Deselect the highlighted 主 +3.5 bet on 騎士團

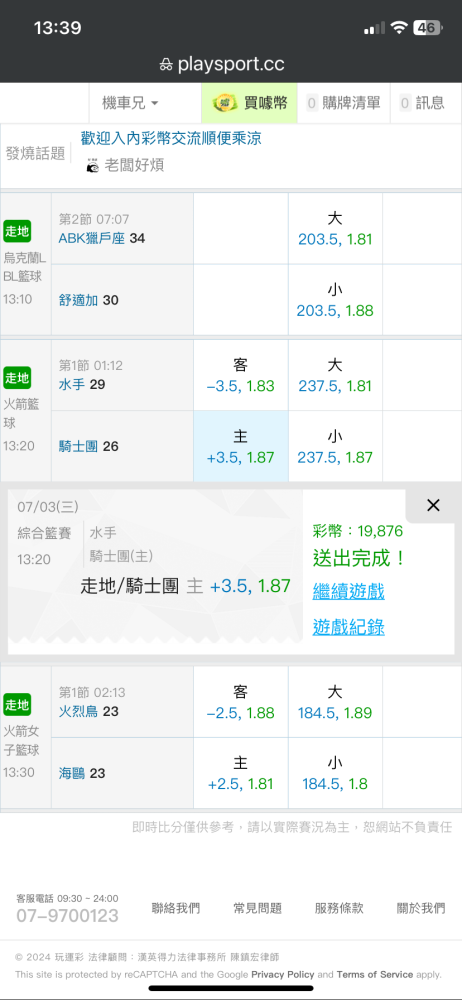pos(241,447)
